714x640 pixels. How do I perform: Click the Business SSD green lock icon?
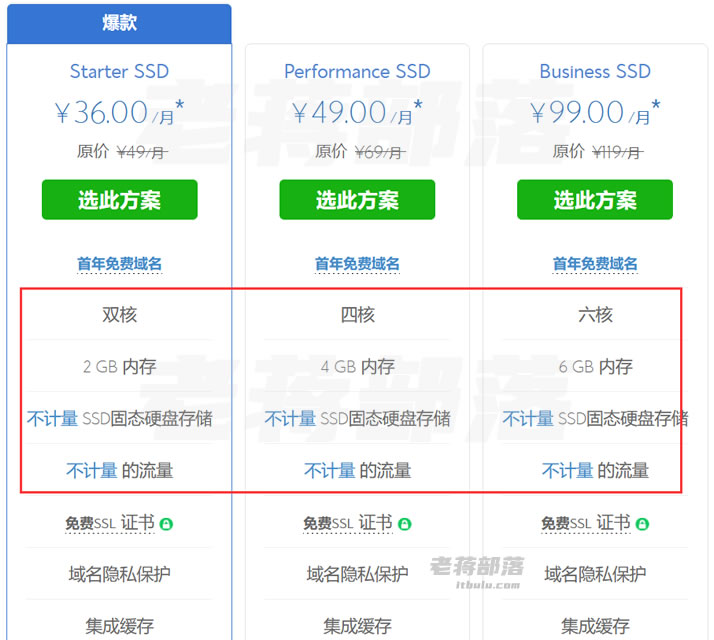(x=642, y=524)
